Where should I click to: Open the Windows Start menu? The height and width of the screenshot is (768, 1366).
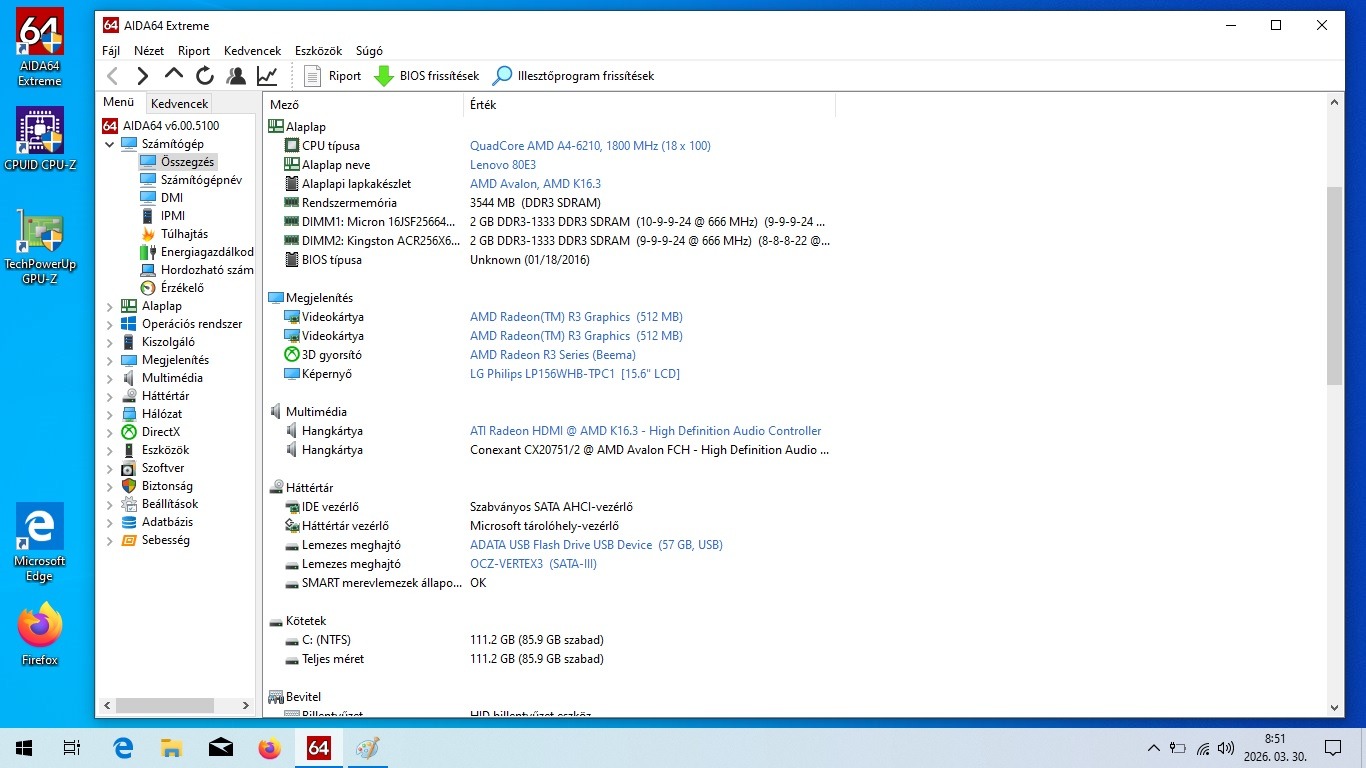point(24,748)
